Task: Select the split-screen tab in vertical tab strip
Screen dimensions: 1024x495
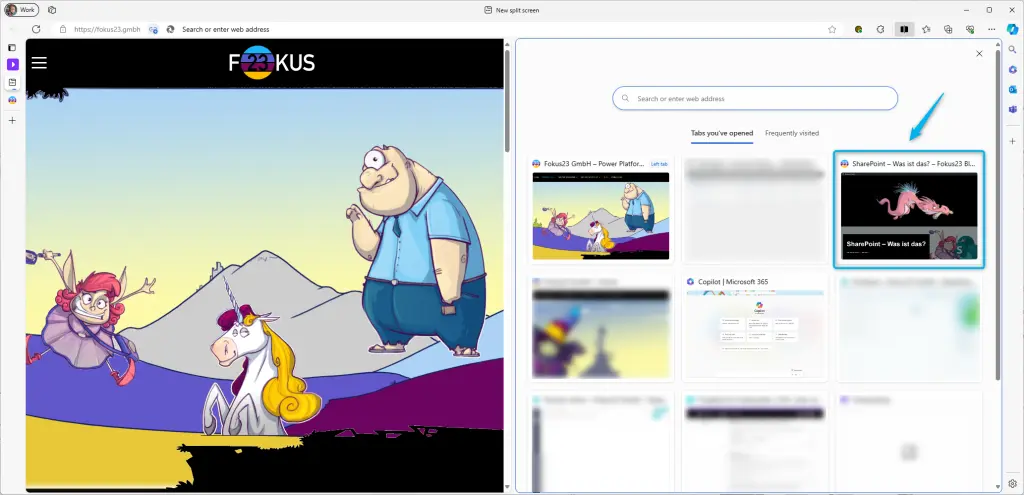Action: coord(12,82)
